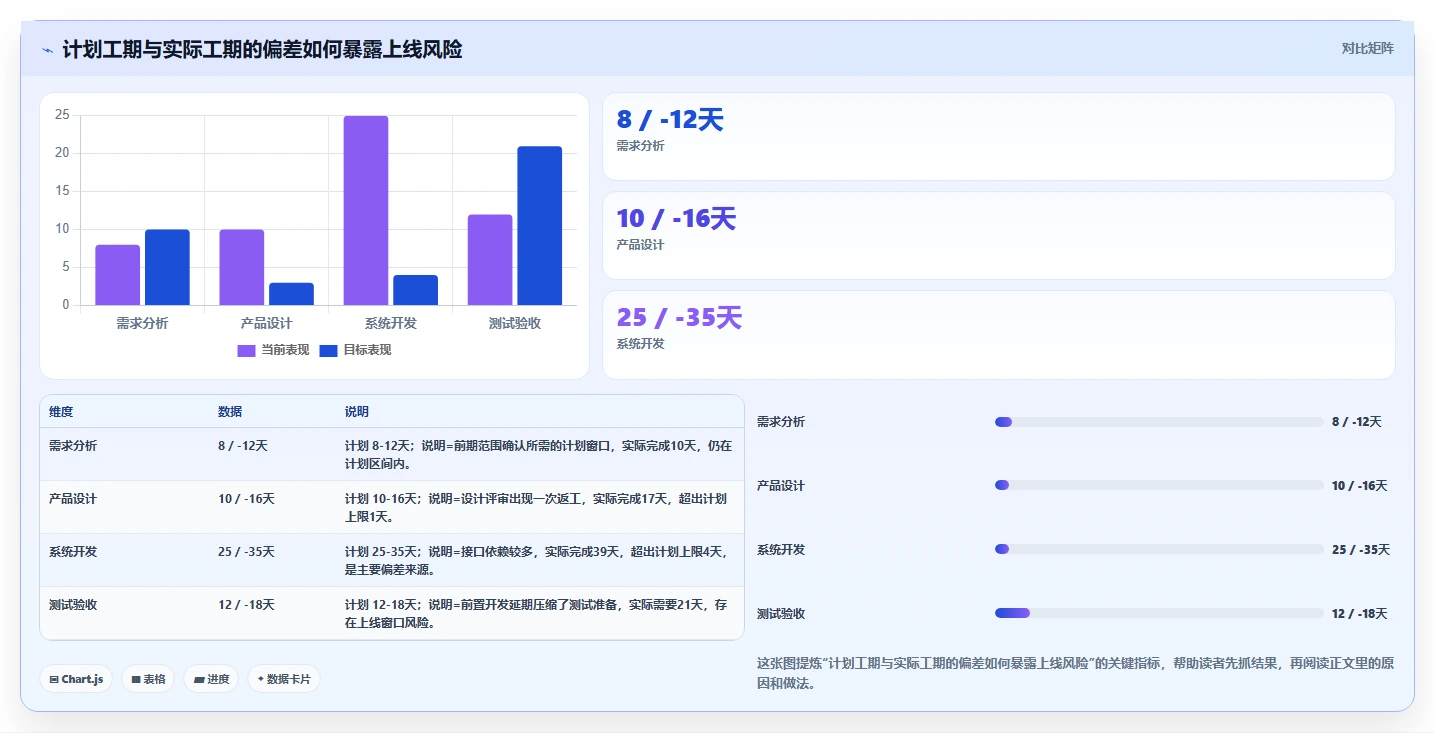Click the 测试验收 table row label

coord(73,604)
